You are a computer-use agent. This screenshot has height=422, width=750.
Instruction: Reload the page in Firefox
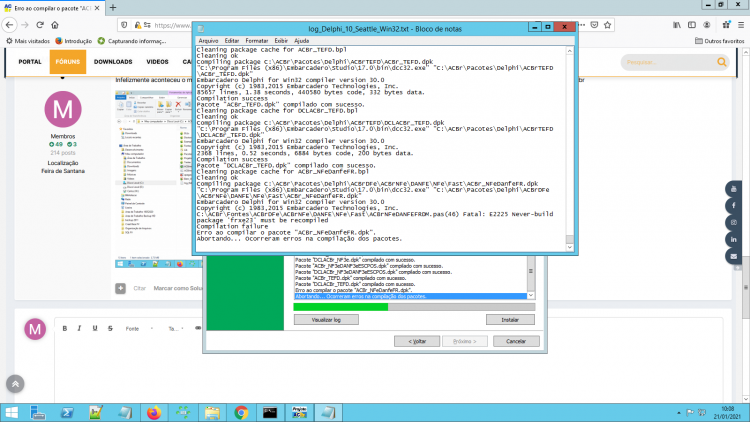[40, 25]
